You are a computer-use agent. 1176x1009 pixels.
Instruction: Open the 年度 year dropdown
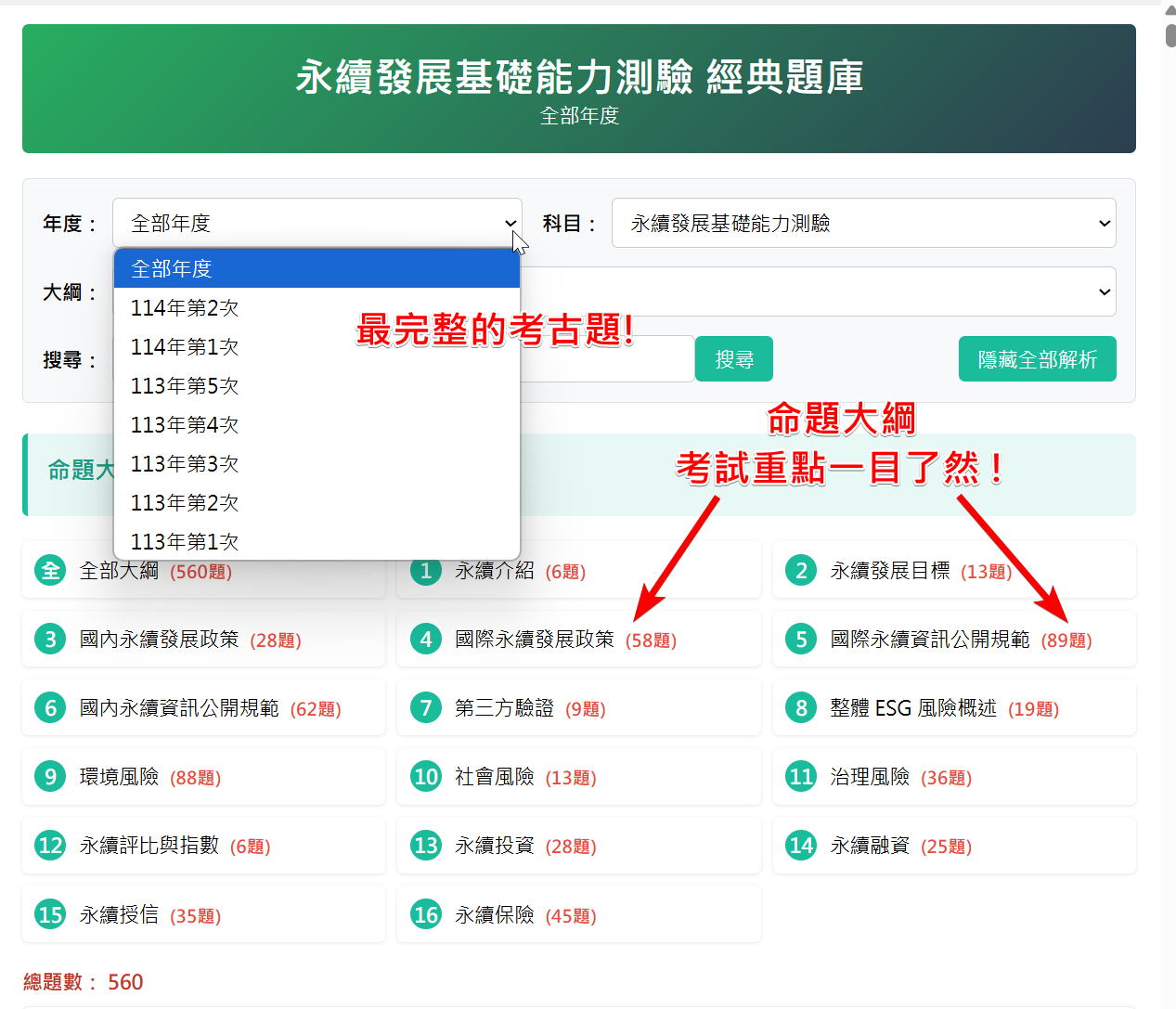(317, 223)
